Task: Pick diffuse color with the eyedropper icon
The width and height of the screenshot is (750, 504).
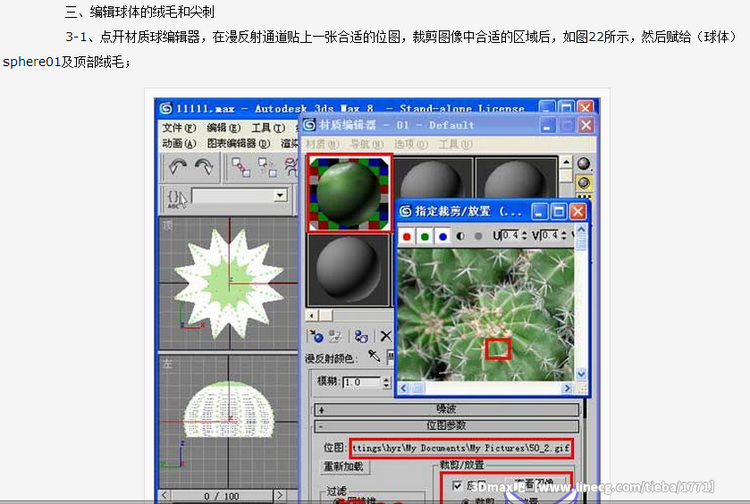Action: [374, 356]
